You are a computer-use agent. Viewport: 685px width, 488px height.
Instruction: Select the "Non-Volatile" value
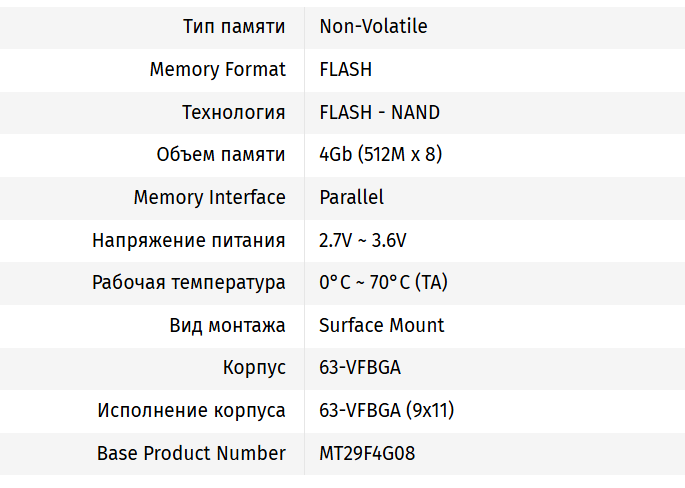pos(373,27)
